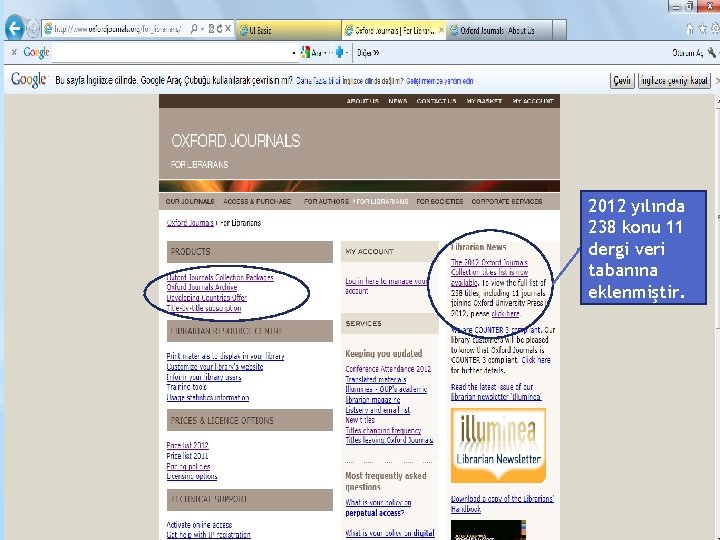Close the Oxford Journals For Librarians tab

pyautogui.click(x=441, y=30)
